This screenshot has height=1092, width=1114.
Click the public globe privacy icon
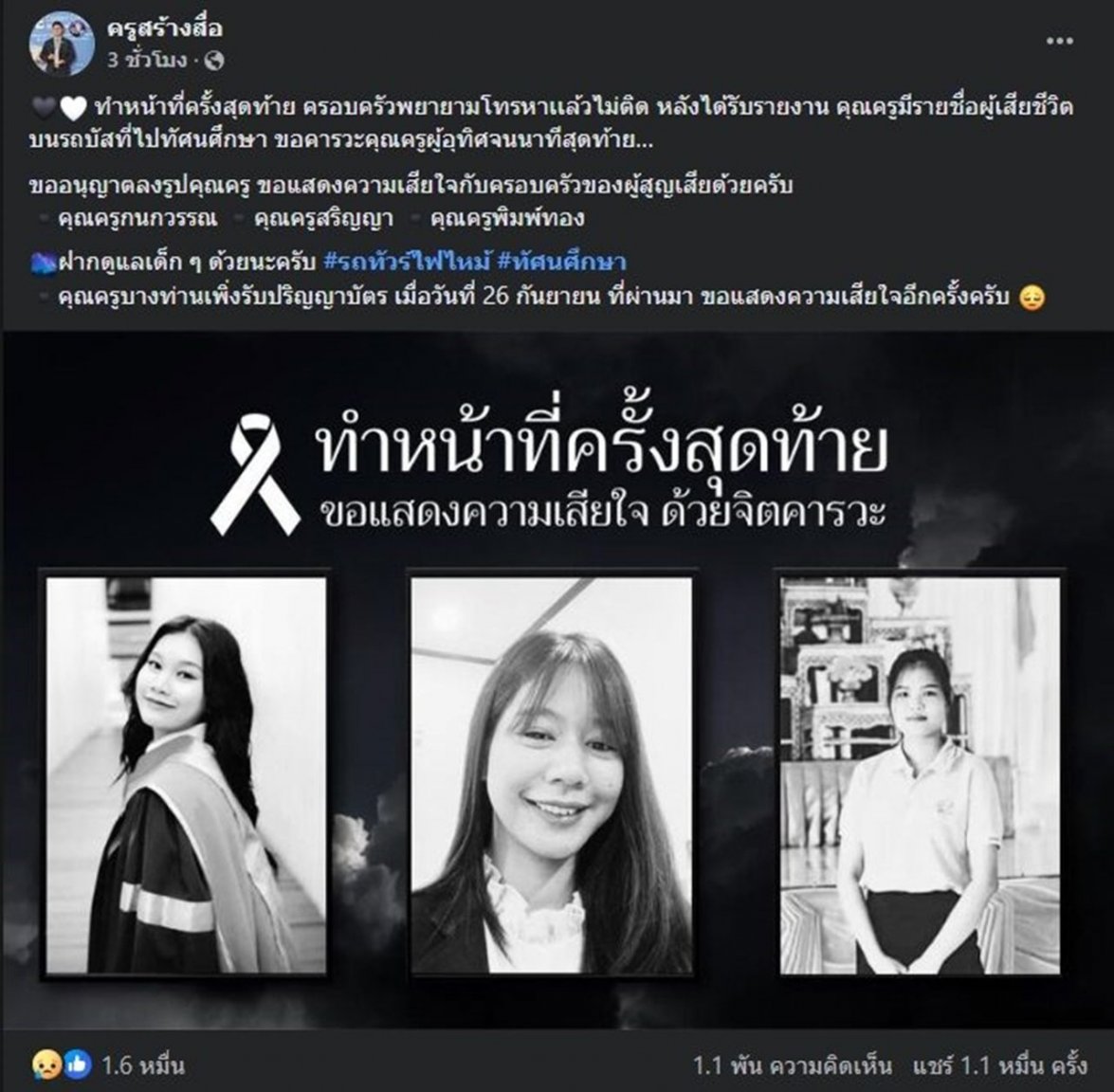[214, 61]
